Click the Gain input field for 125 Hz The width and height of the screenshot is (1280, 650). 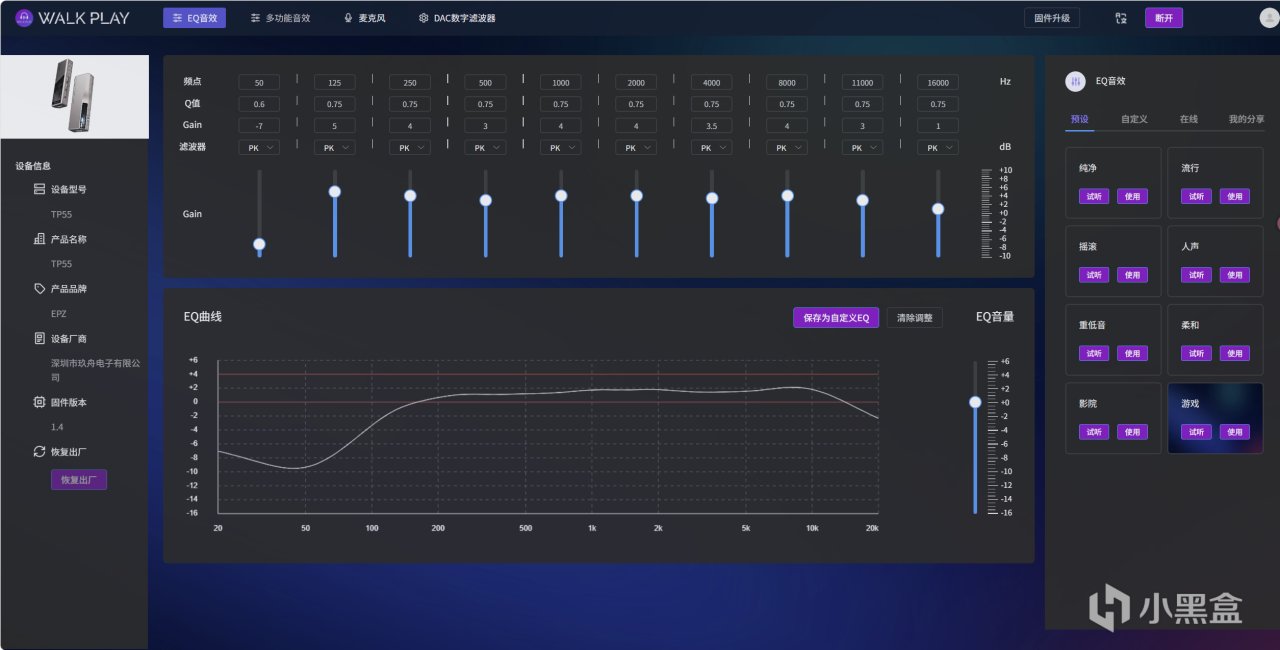tap(334, 126)
